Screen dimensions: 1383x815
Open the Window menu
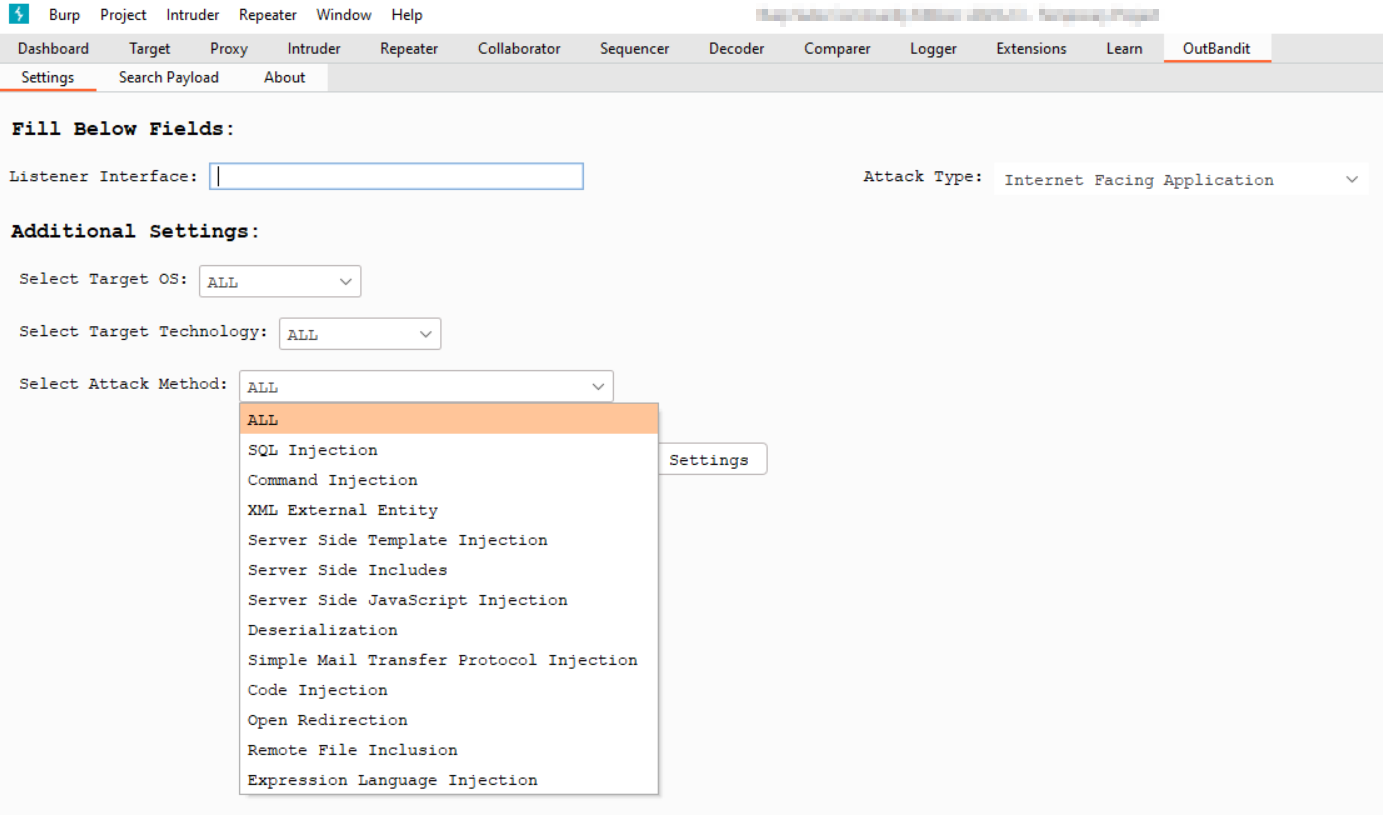coord(344,15)
